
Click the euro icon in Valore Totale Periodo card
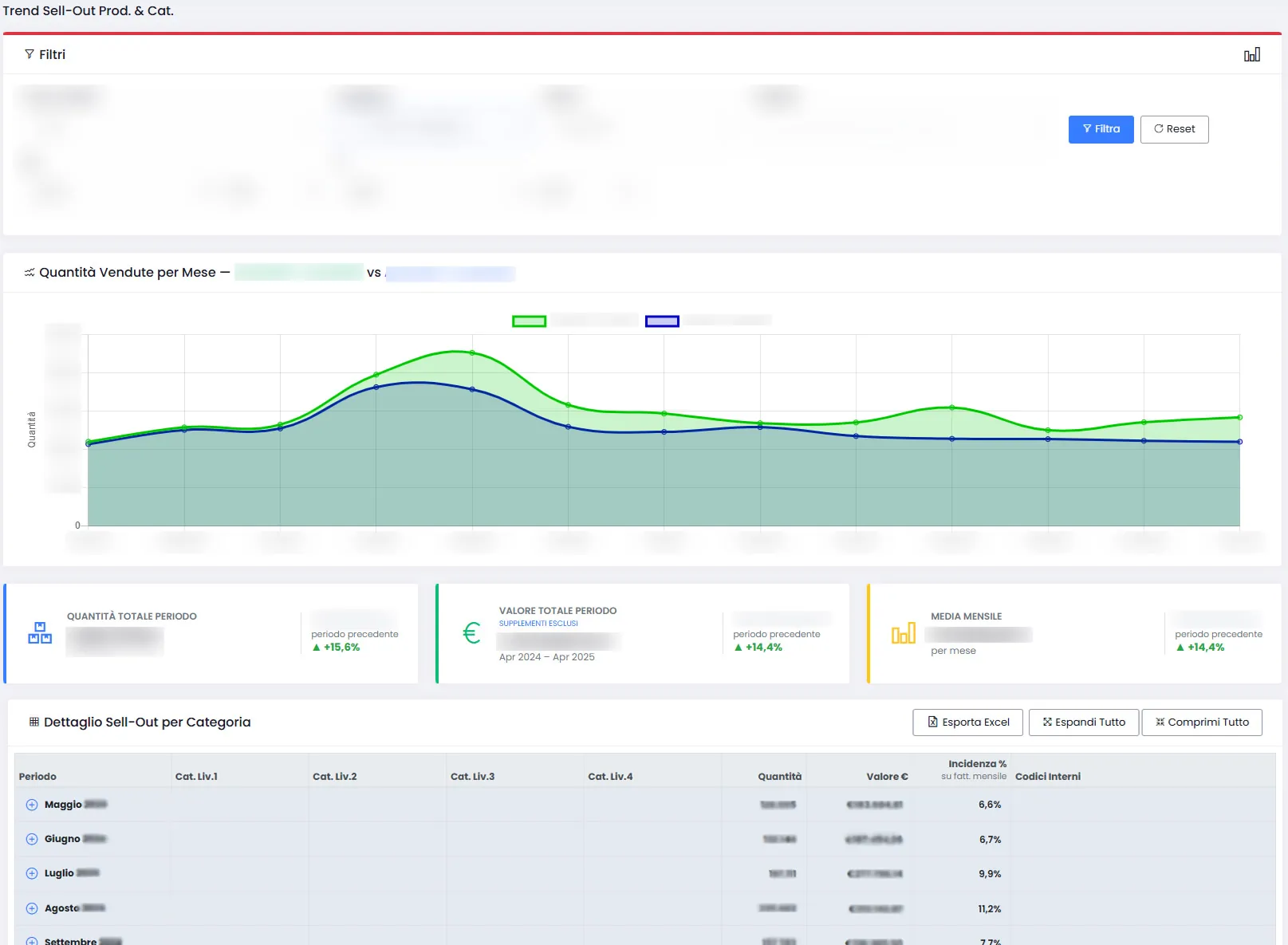tap(471, 633)
